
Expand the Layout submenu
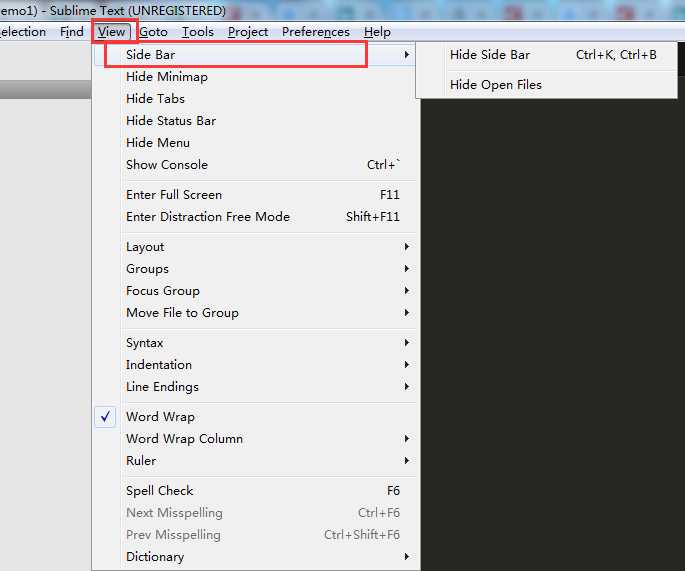tap(255, 247)
